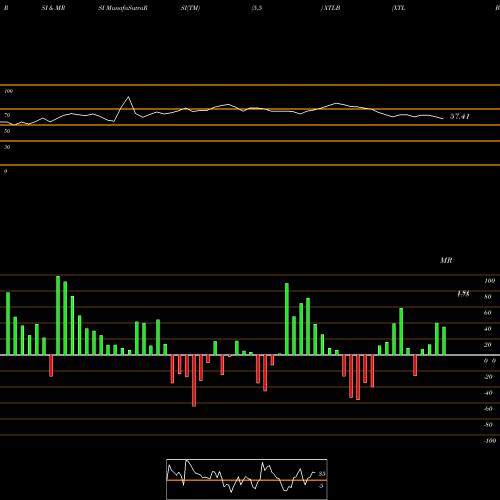Click the longest red bar in the MR histogram

click(x=194, y=381)
